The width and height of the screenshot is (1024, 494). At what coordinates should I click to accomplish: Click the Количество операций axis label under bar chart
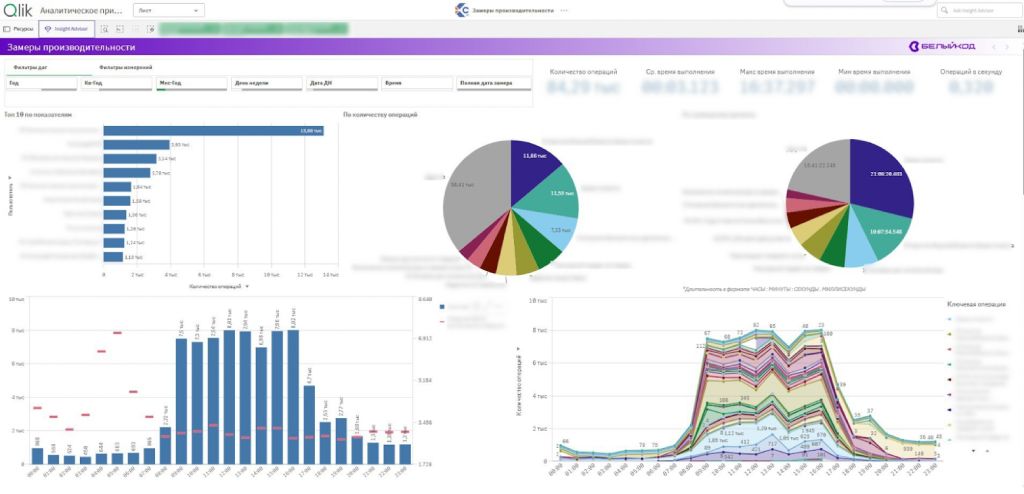[x=216, y=286]
